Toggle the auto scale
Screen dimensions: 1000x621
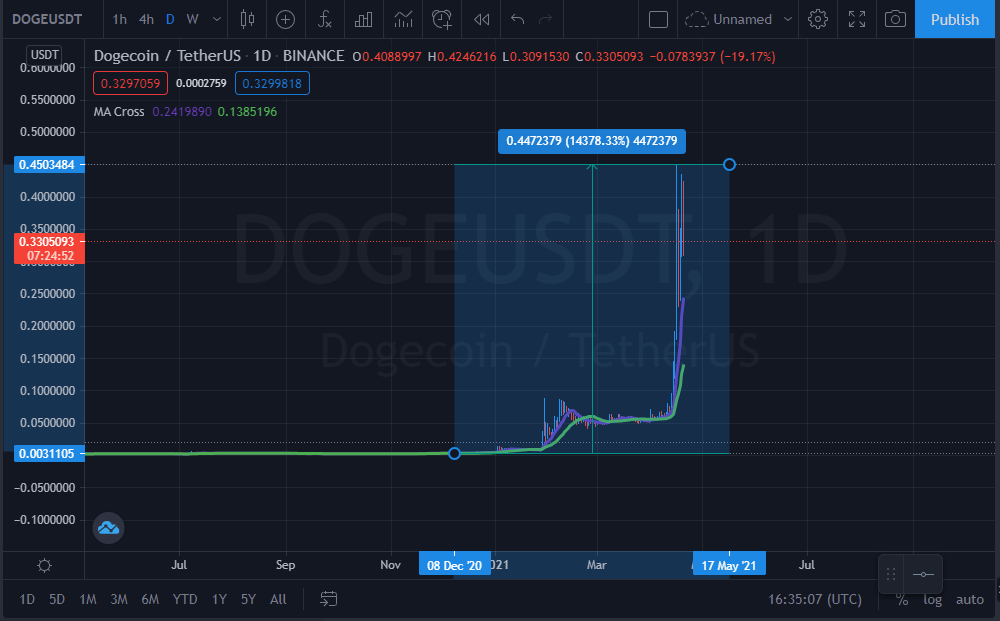969,599
